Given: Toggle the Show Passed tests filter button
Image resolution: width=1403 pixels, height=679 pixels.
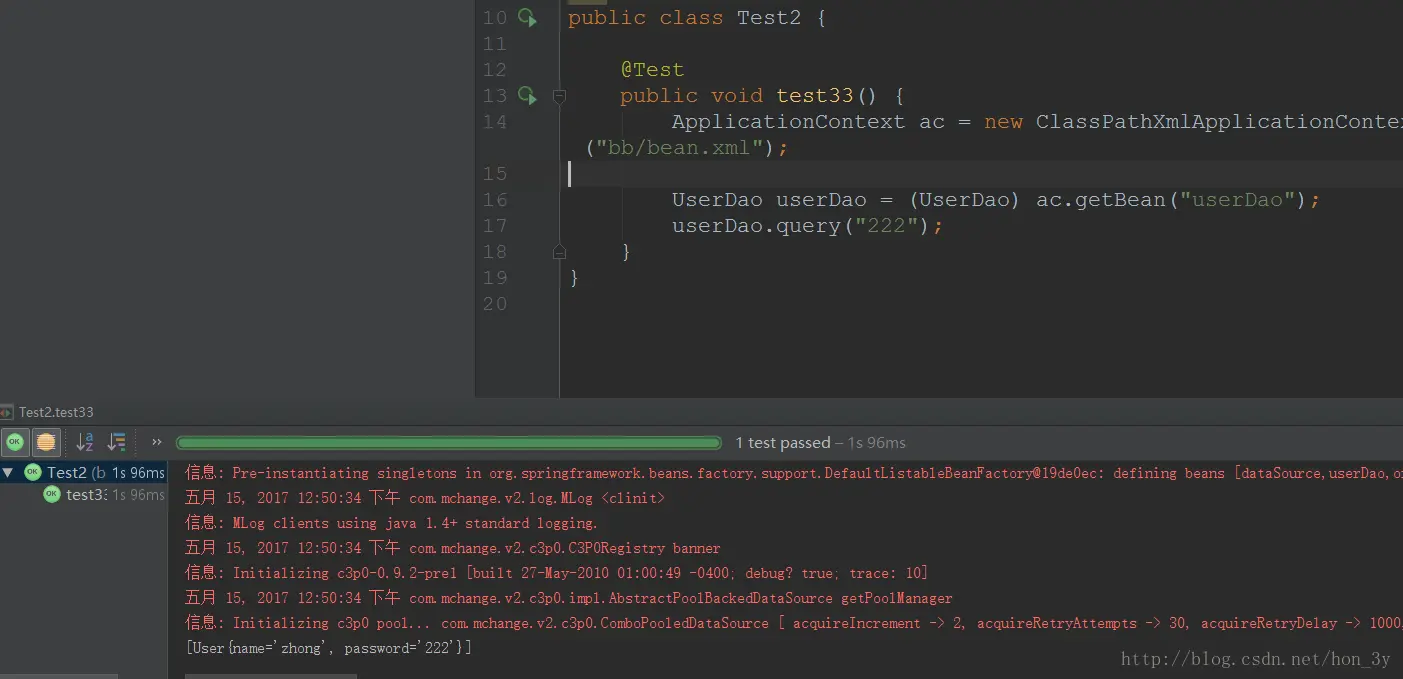Looking at the screenshot, I should point(15,442).
